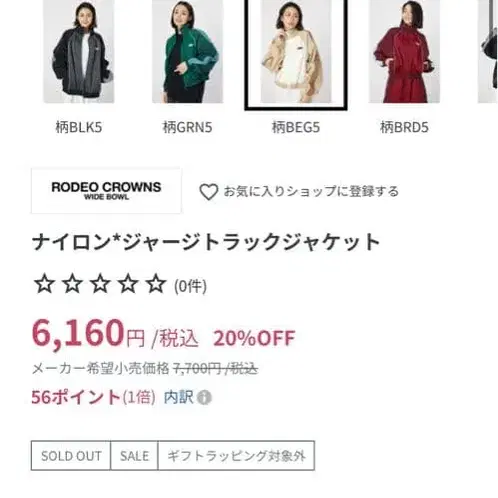Click the SALE tag
Viewport: 498px width, 498px height.
pos(134,456)
